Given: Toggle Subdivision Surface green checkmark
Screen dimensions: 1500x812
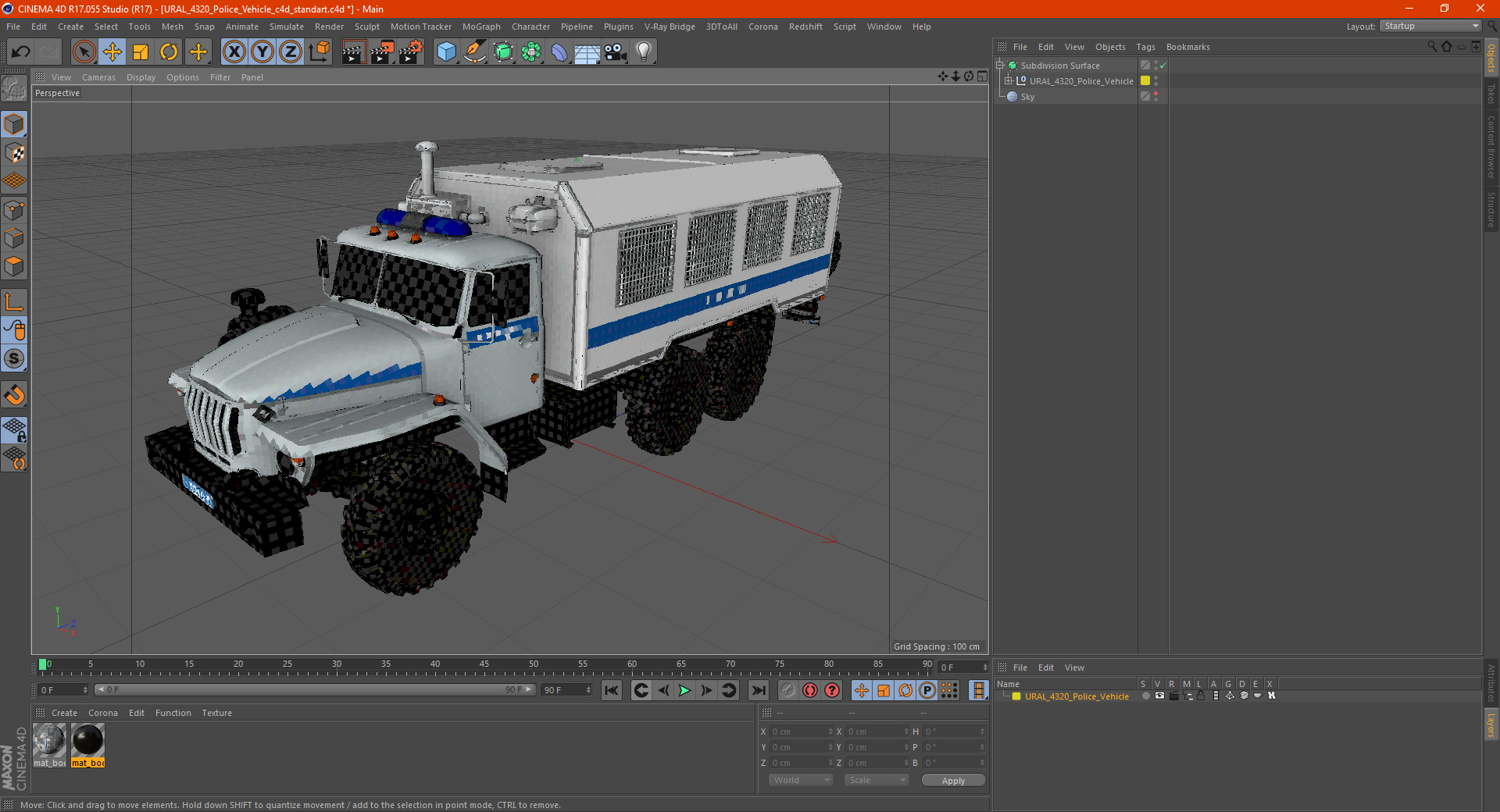Looking at the screenshot, I should 1162,66.
